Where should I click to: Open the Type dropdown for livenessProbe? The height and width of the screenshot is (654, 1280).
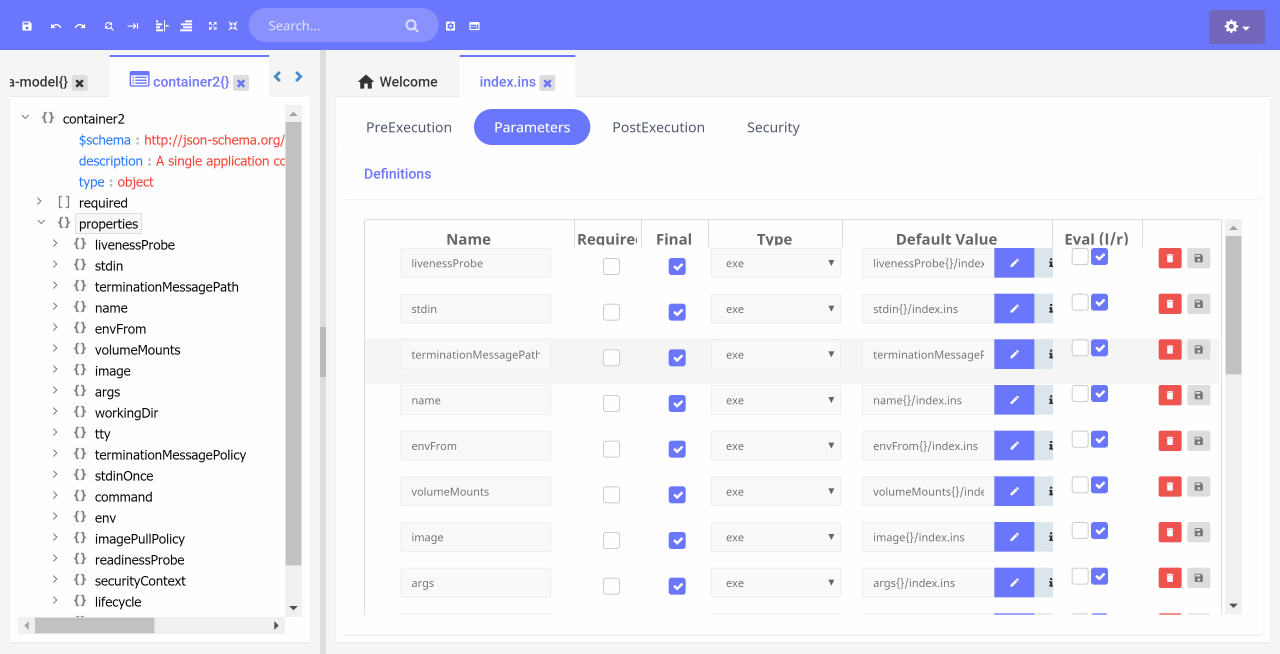775,264
